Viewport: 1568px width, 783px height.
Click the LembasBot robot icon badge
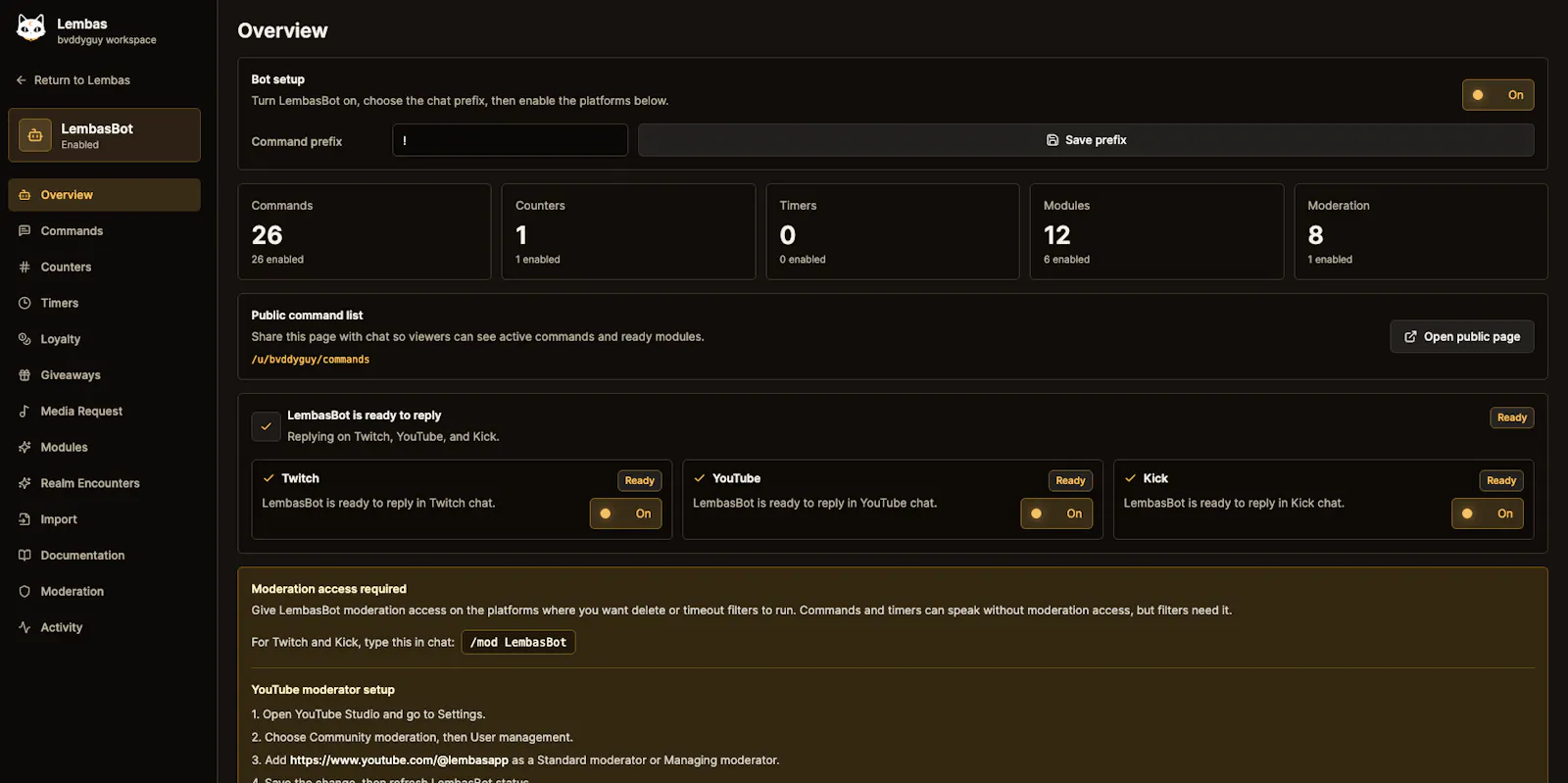(35, 135)
